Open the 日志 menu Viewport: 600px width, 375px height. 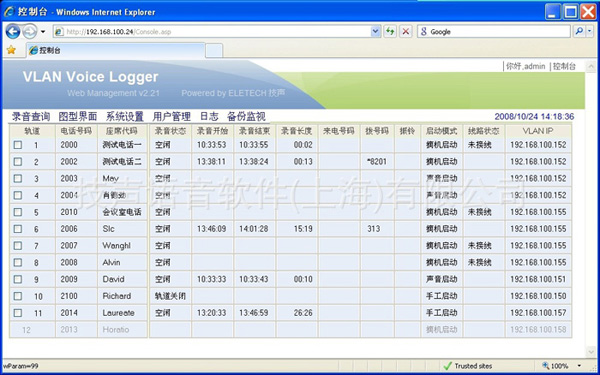[x=209, y=116]
